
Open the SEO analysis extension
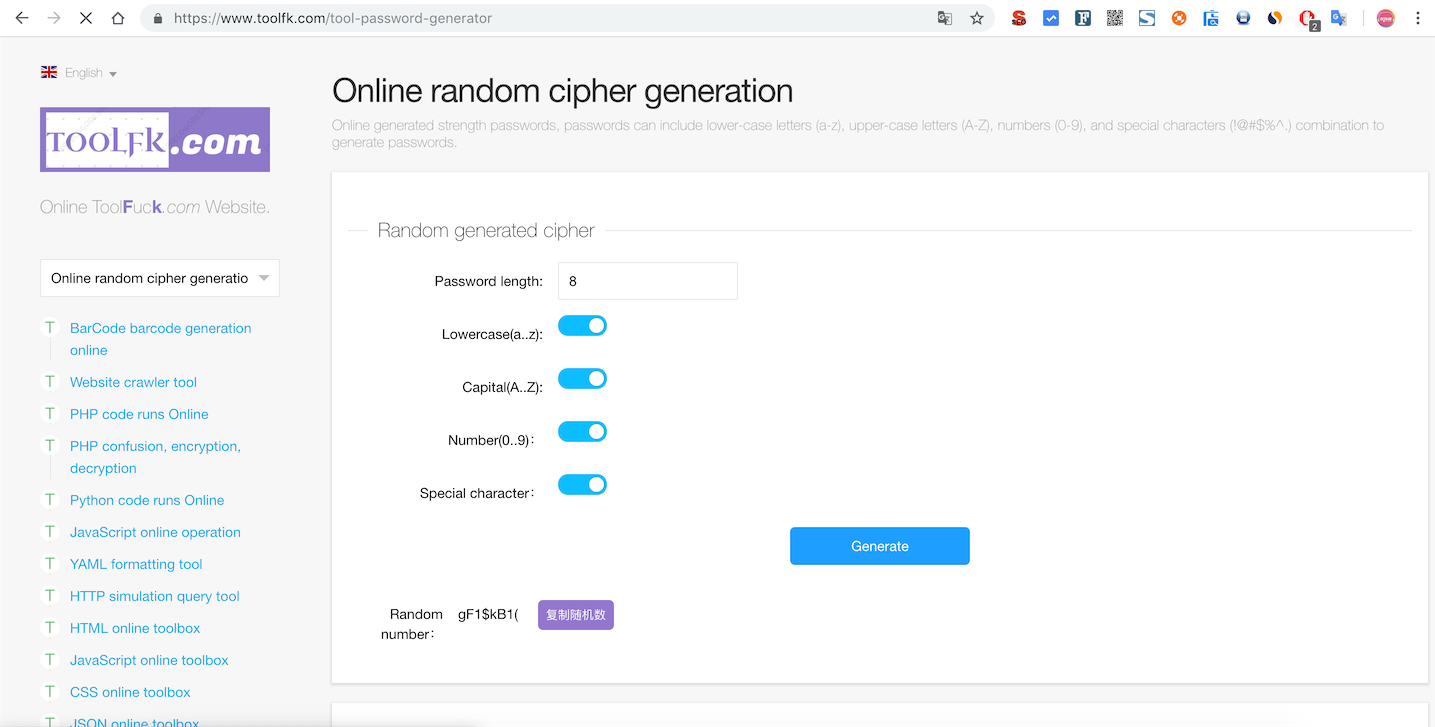point(1018,17)
